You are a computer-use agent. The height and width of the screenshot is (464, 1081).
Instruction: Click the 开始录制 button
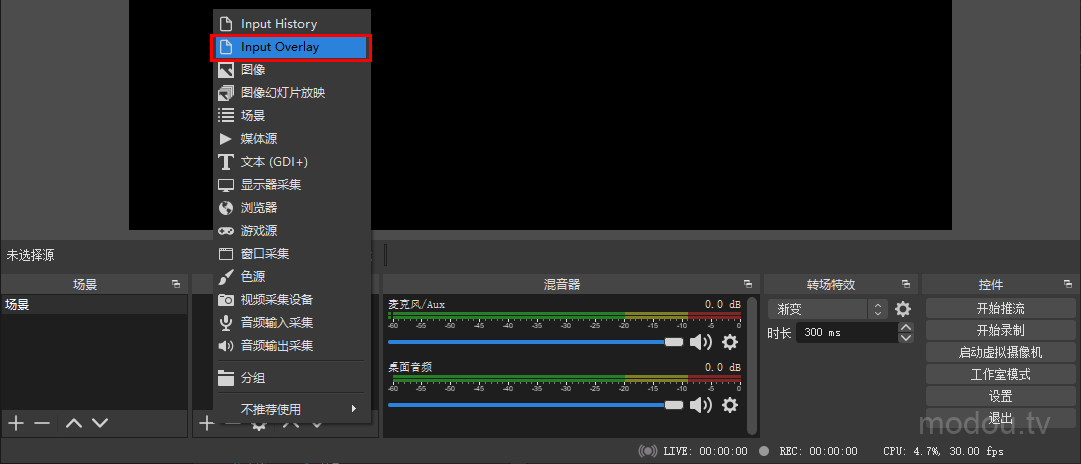[1000, 330]
